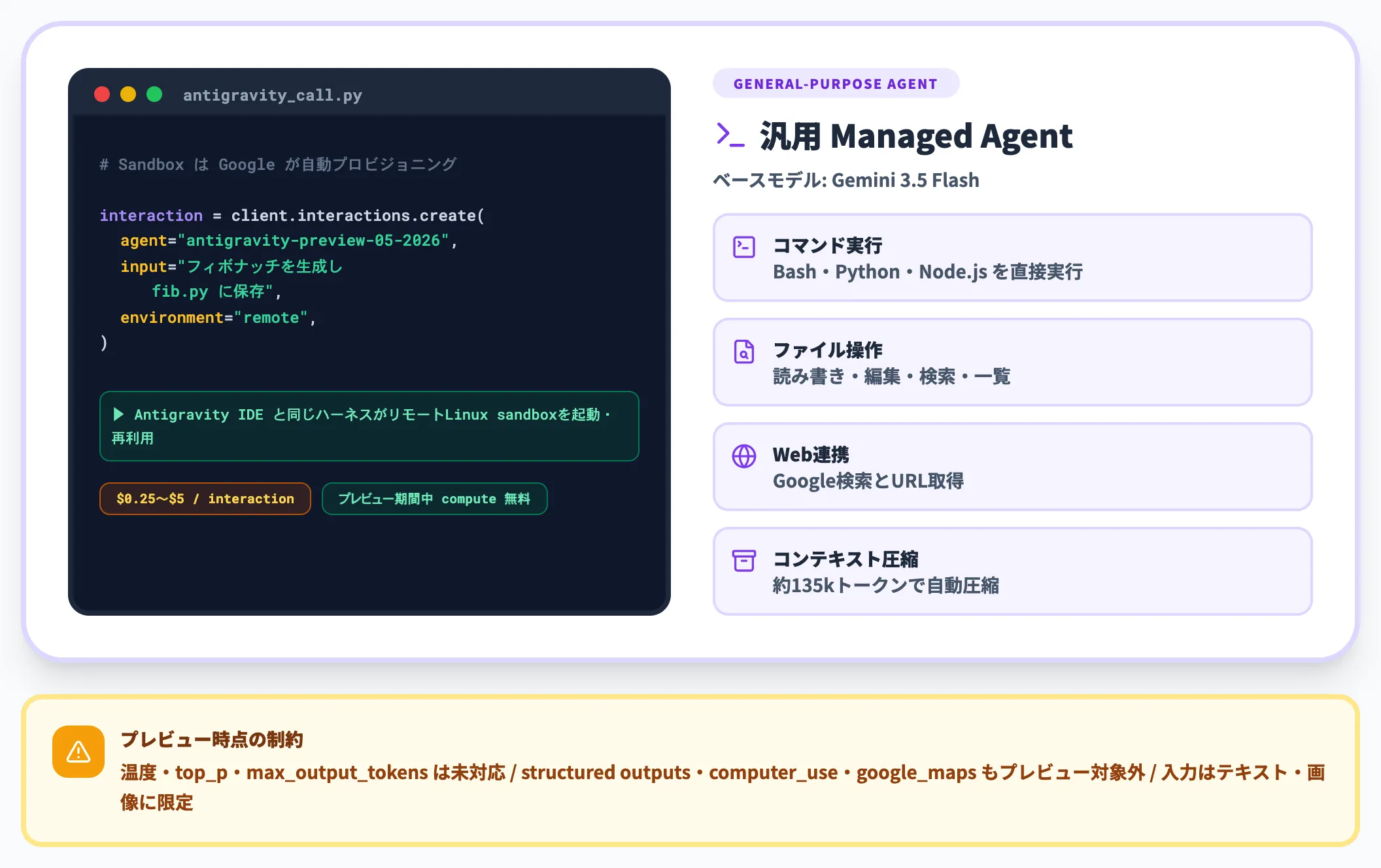Click the コンテキスト圧縮 card title

coord(845,559)
